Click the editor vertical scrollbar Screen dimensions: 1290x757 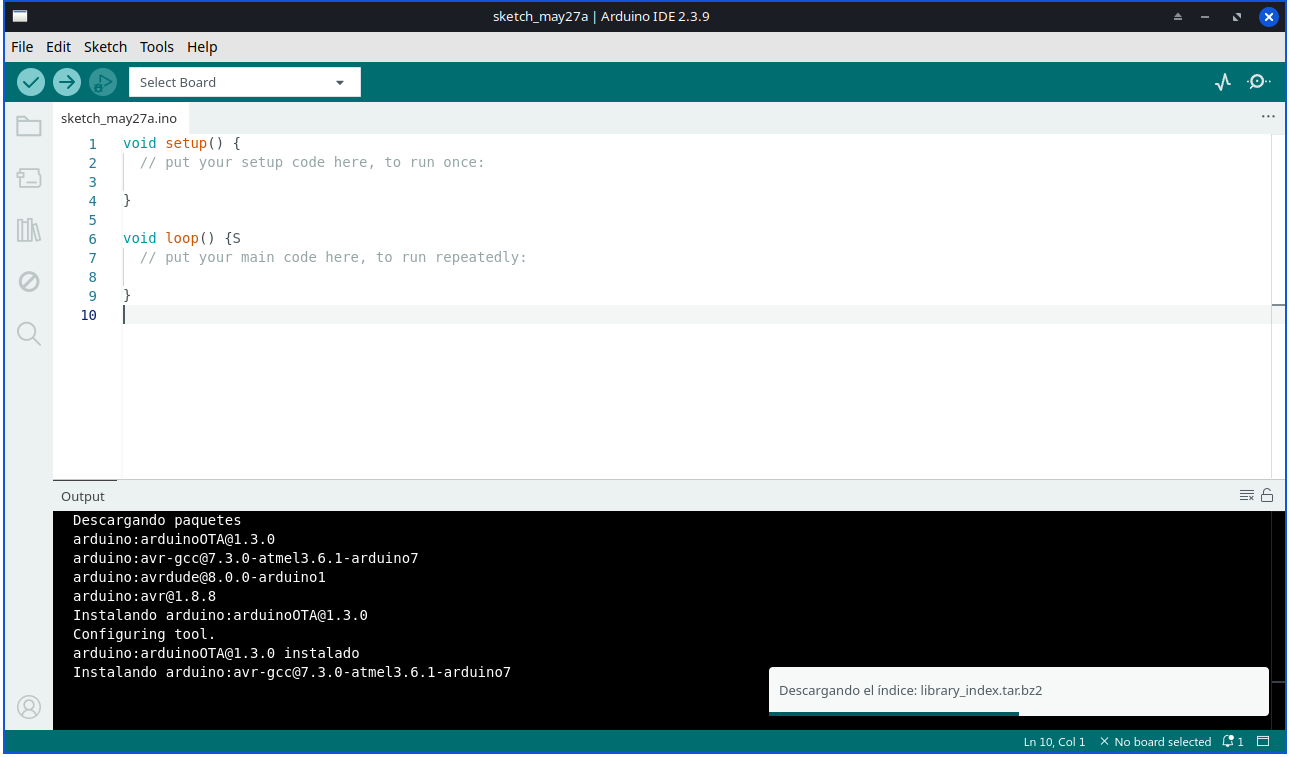coord(1278,306)
